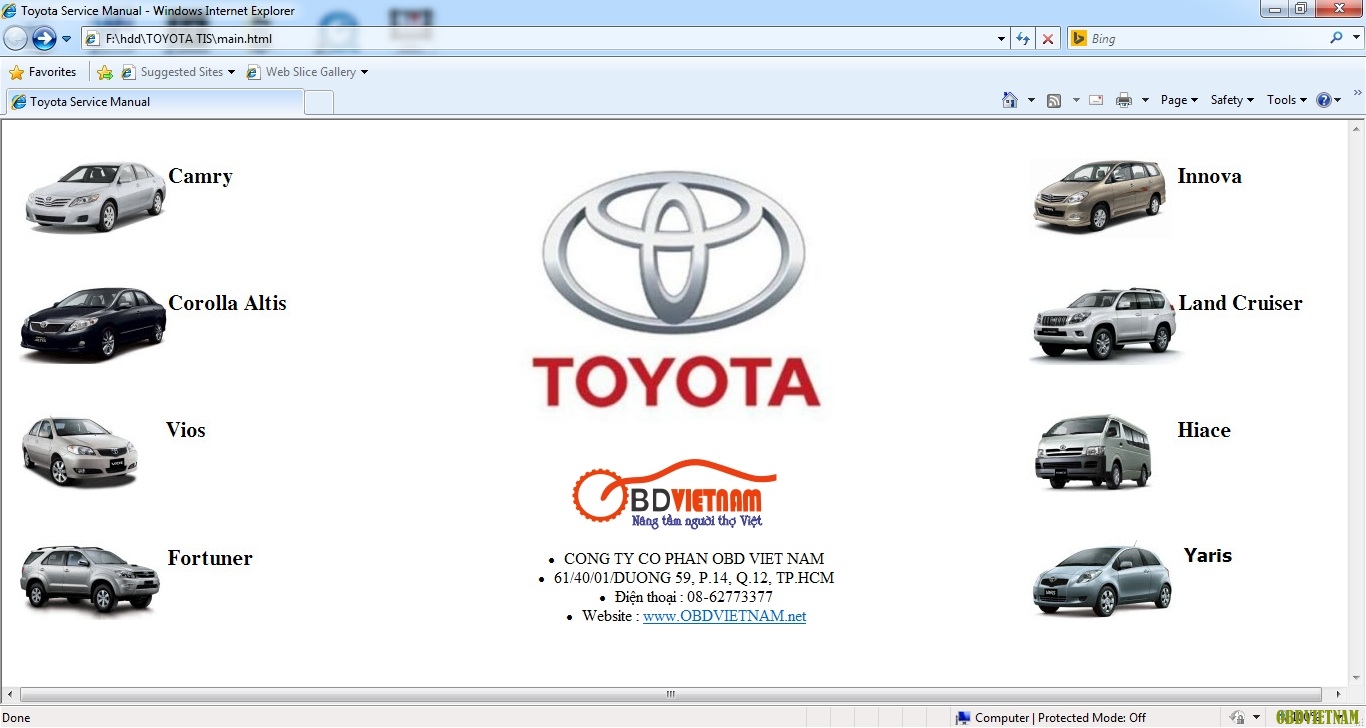
Task: Click the page icon in the address bar
Action: pyautogui.click(x=93, y=39)
